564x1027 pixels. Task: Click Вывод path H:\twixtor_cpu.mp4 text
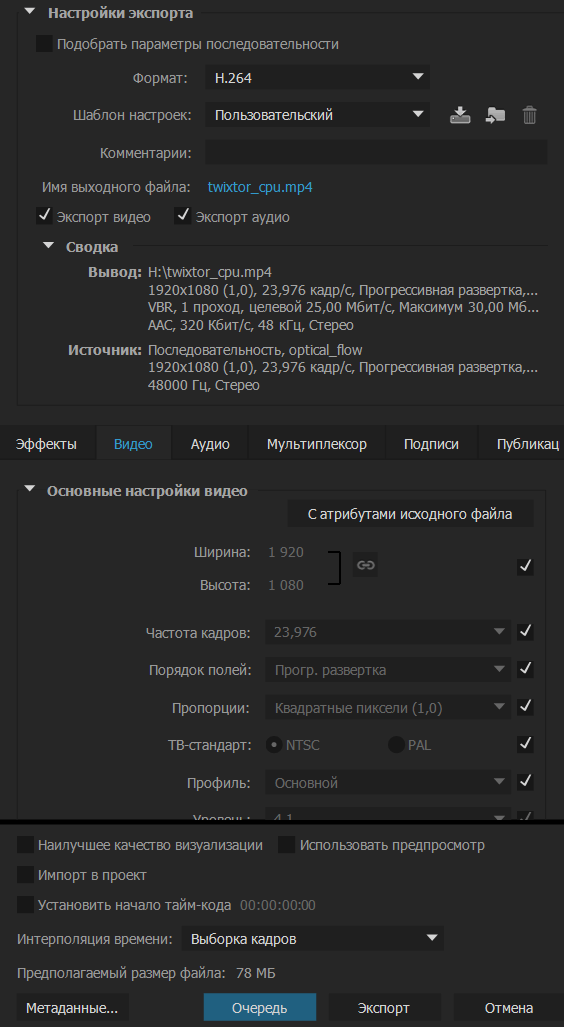click(210, 272)
